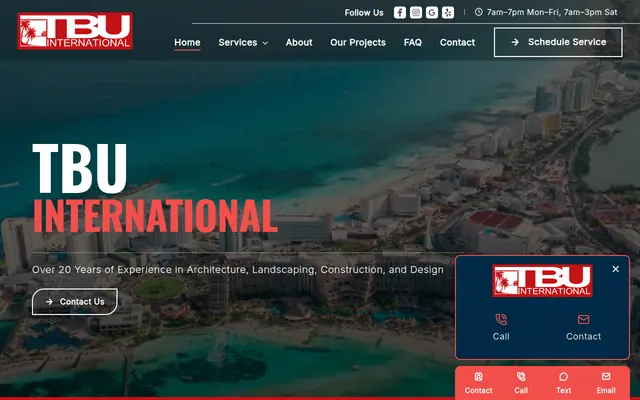This screenshot has width=640, height=400.
Task: Click the TBU hero heading
Action: (x=80, y=168)
